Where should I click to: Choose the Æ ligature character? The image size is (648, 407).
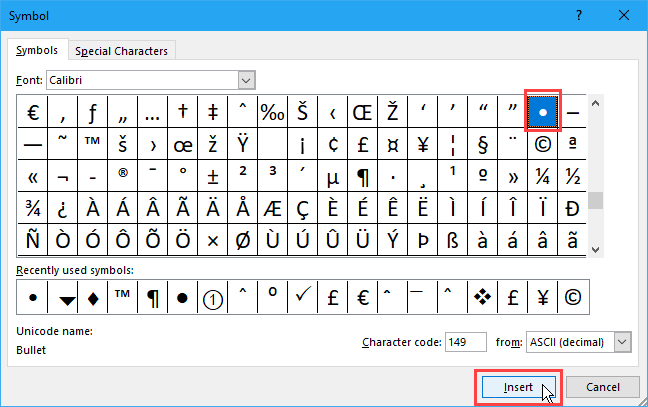coord(272,208)
